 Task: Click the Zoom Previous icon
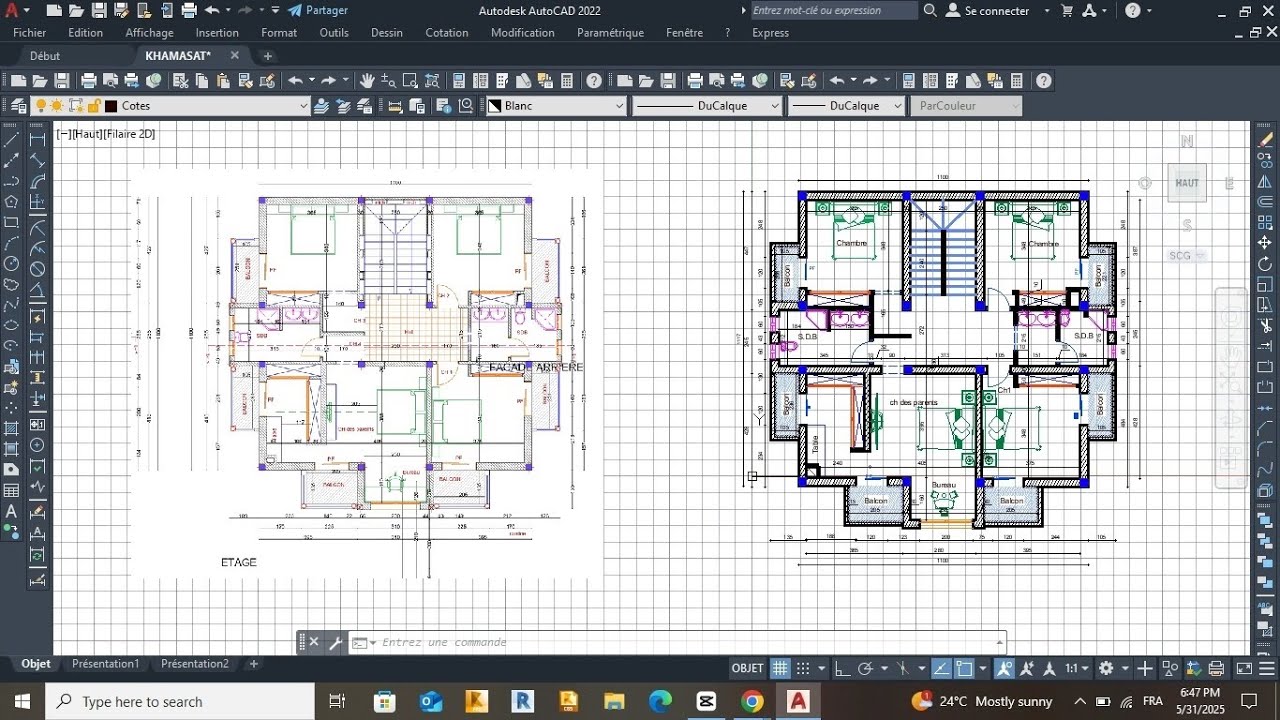tap(433, 81)
